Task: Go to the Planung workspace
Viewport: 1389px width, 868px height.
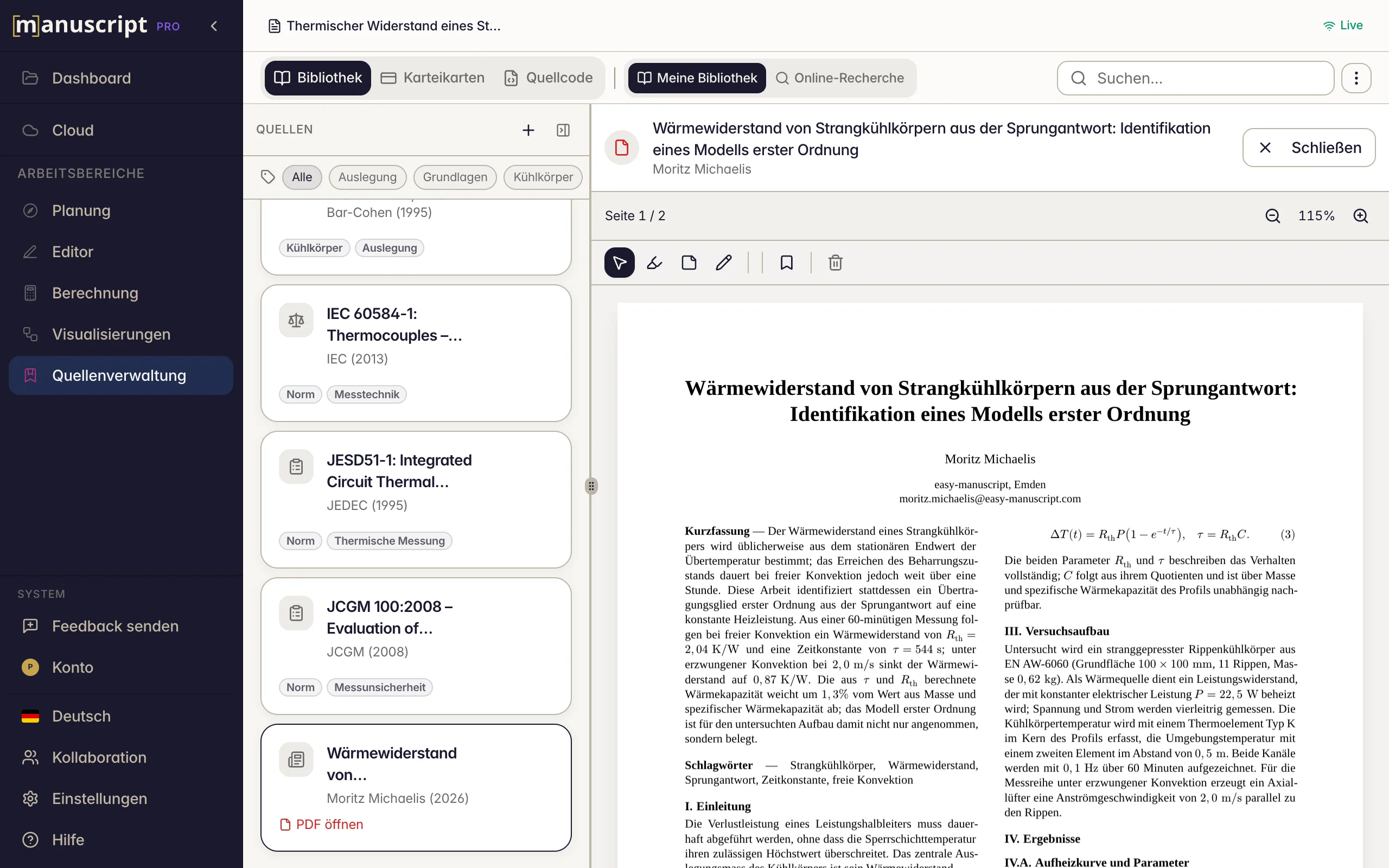Action: 121,210
